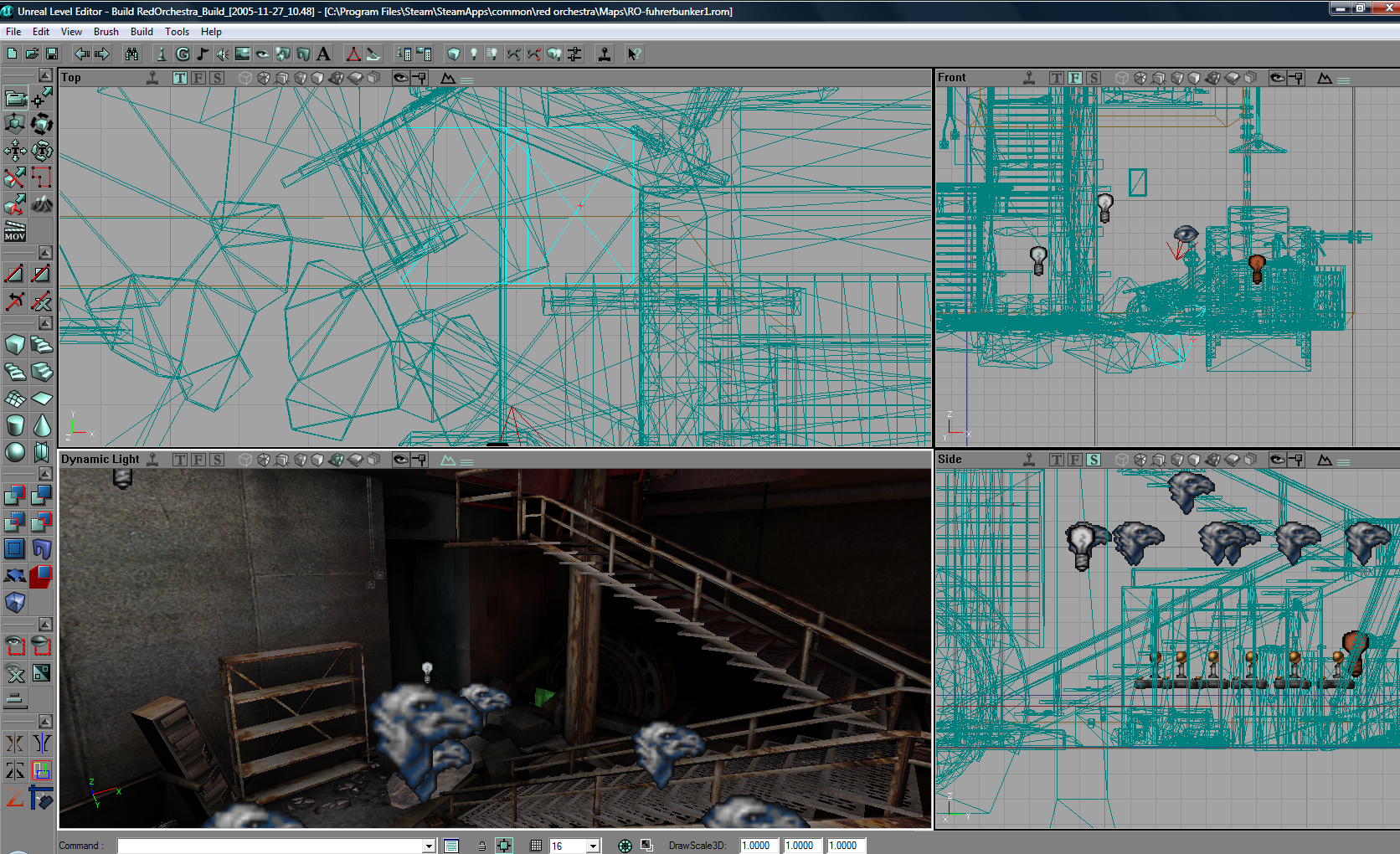Toggle vertex snap in the bottom bar
Viewport: 1400px width, 854px height.
tap(504, 846)
